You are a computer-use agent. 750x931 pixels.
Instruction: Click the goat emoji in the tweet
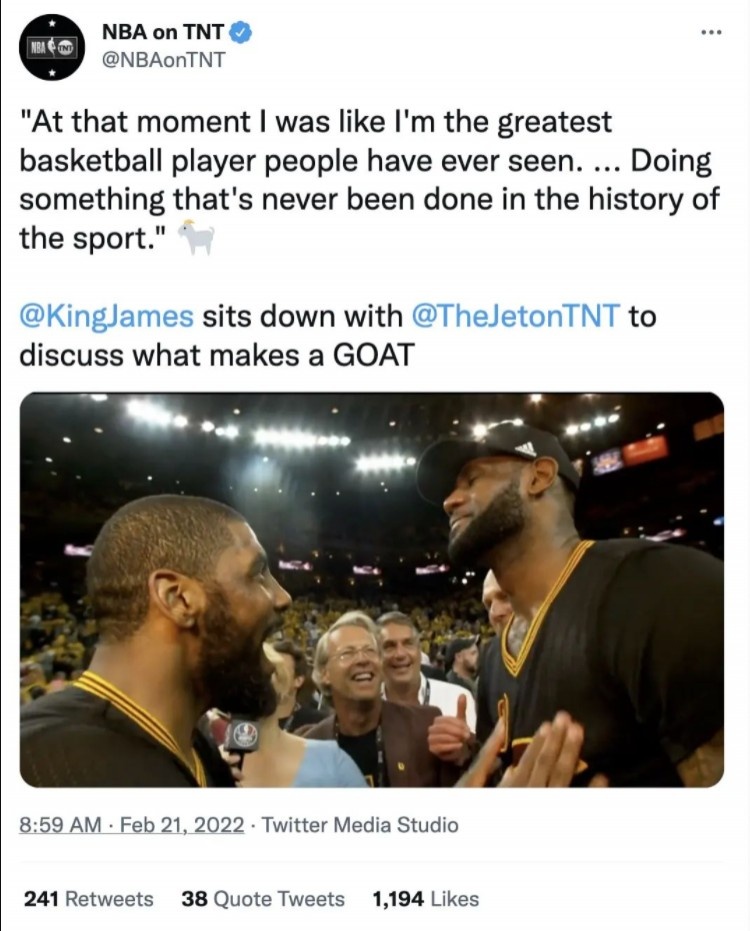[x=196, y=238]
